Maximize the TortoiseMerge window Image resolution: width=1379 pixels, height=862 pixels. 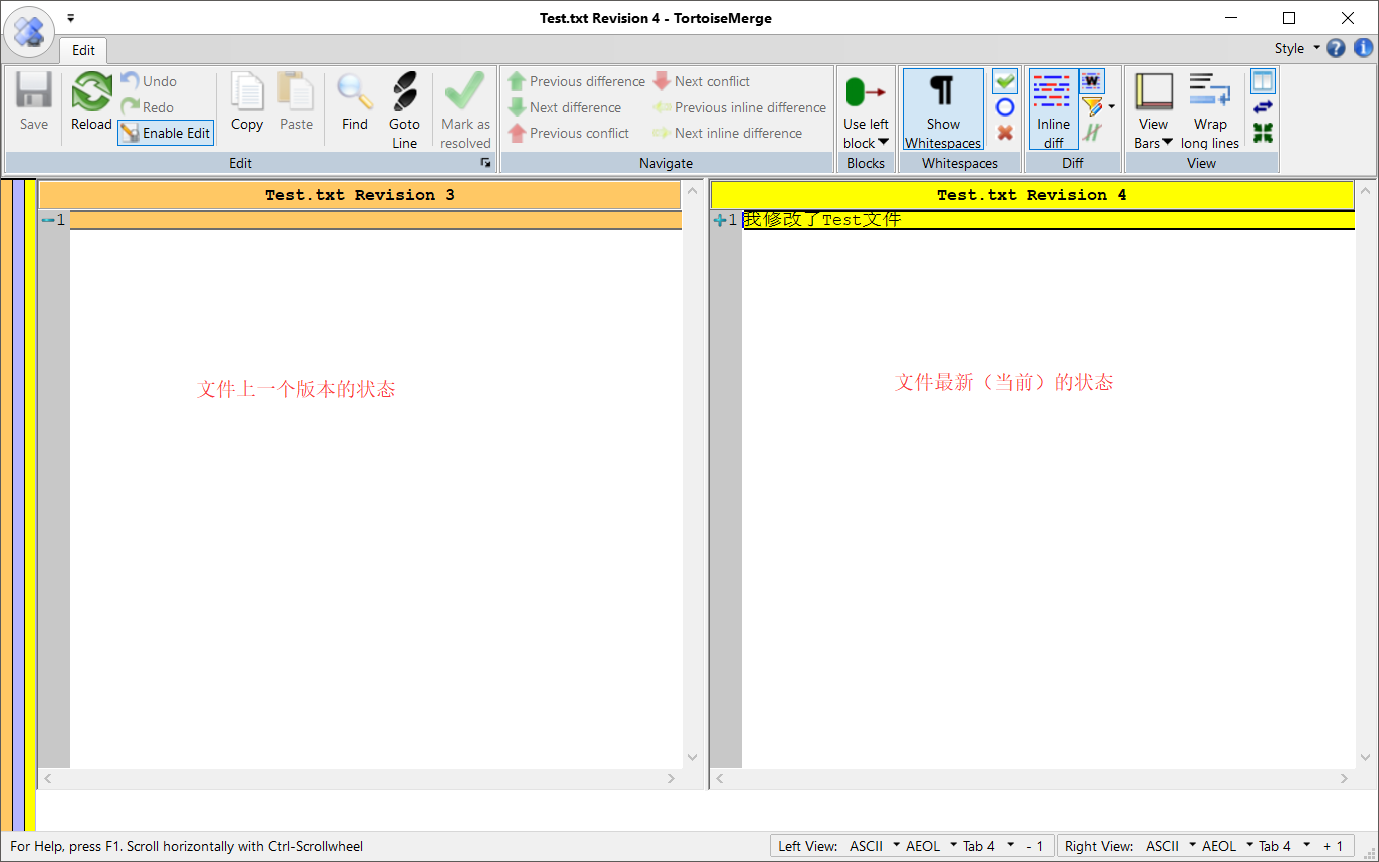(x=1289, y=18)
